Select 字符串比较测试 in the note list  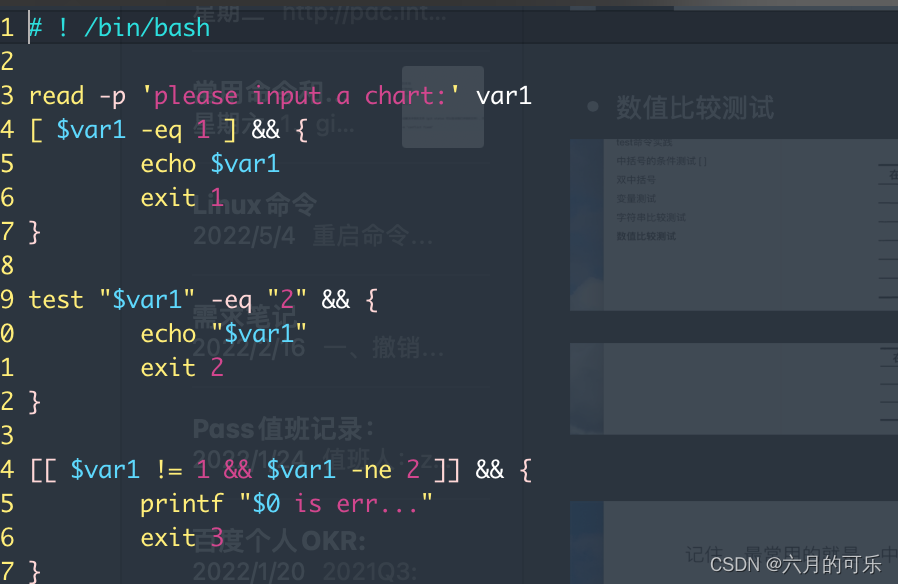pyautogui.click(x=650, y=217)
